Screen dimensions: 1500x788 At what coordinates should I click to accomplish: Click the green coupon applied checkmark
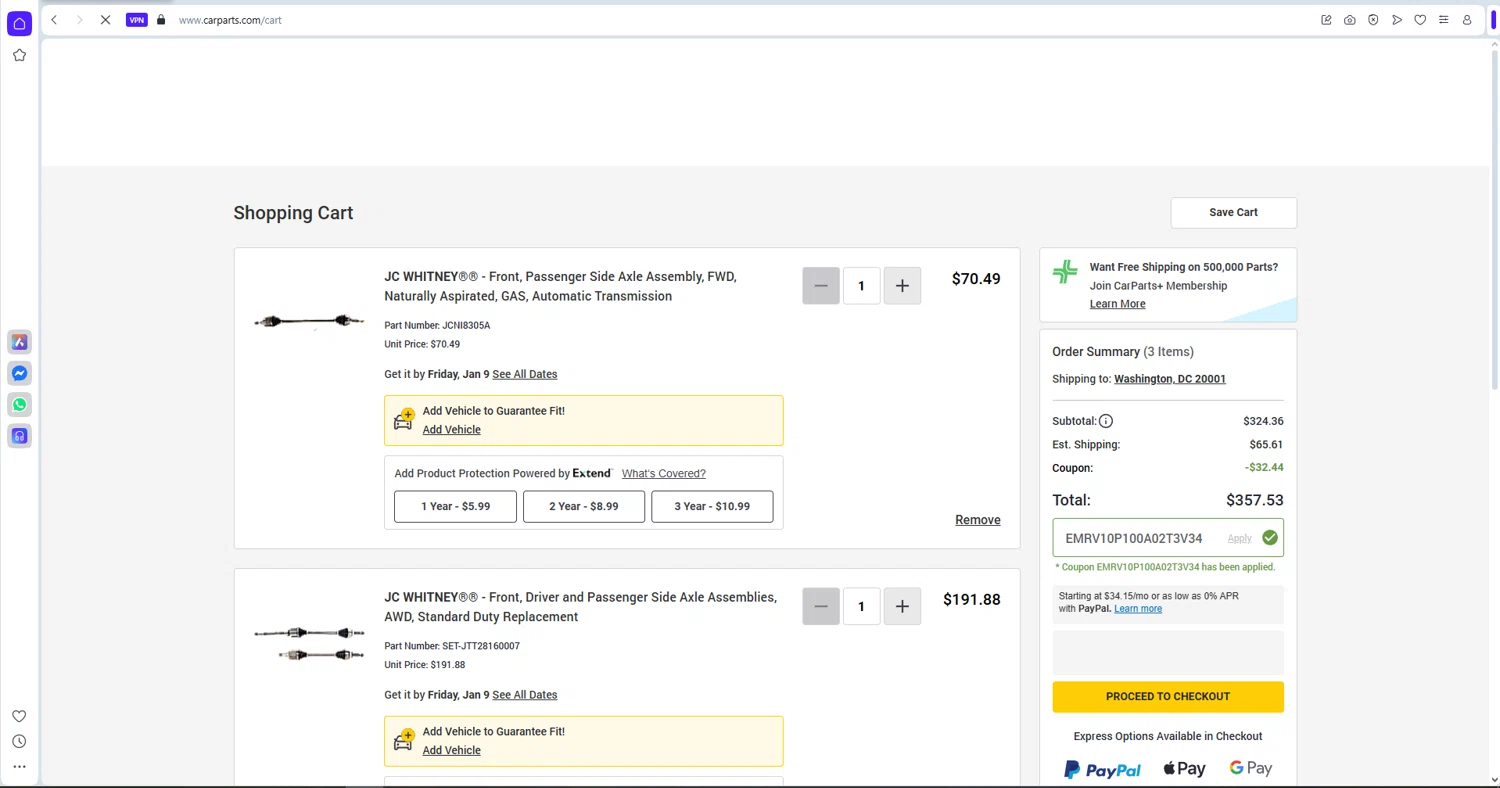[x=1270, y=538]
